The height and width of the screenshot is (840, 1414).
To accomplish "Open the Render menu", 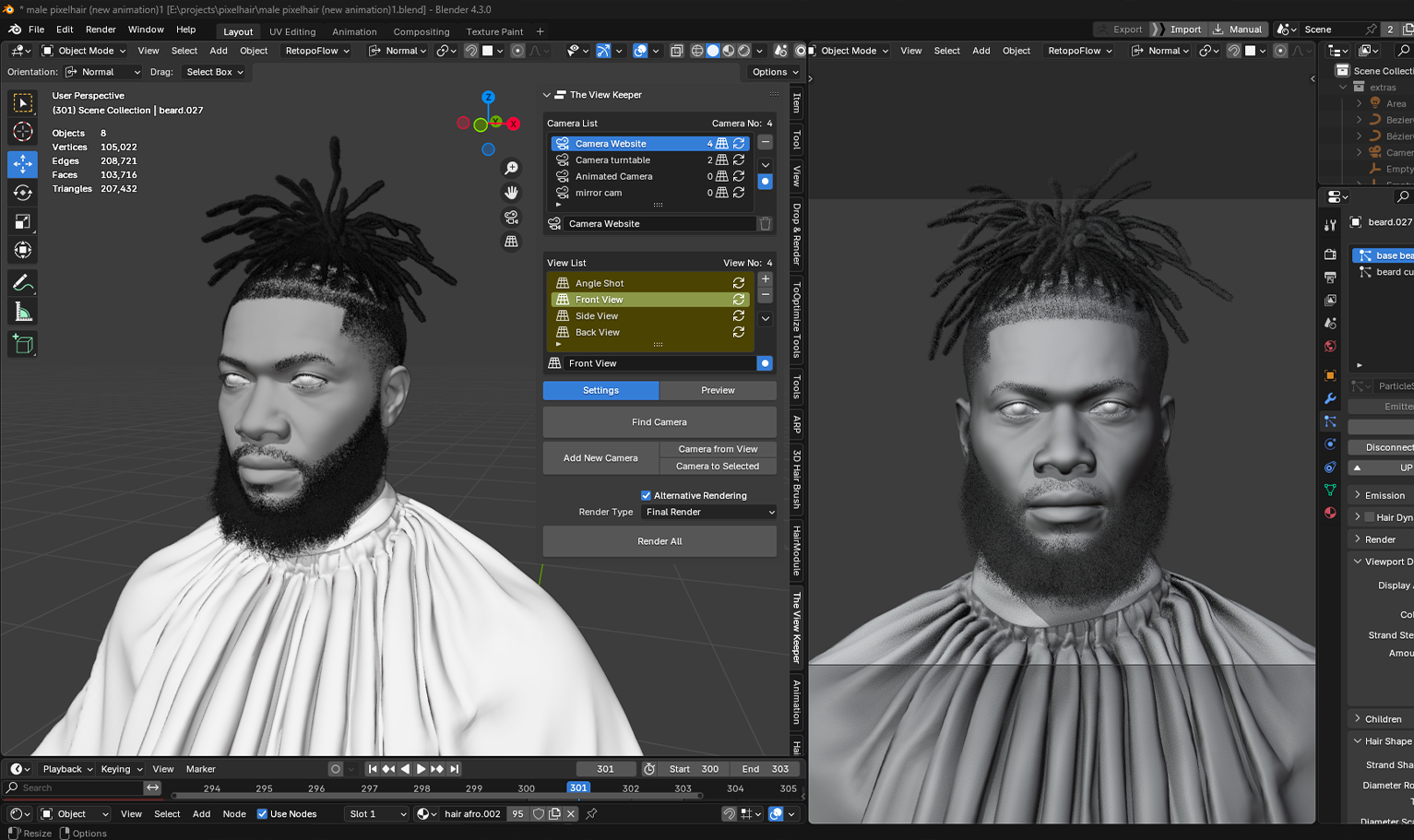I will tap(101, 30).
